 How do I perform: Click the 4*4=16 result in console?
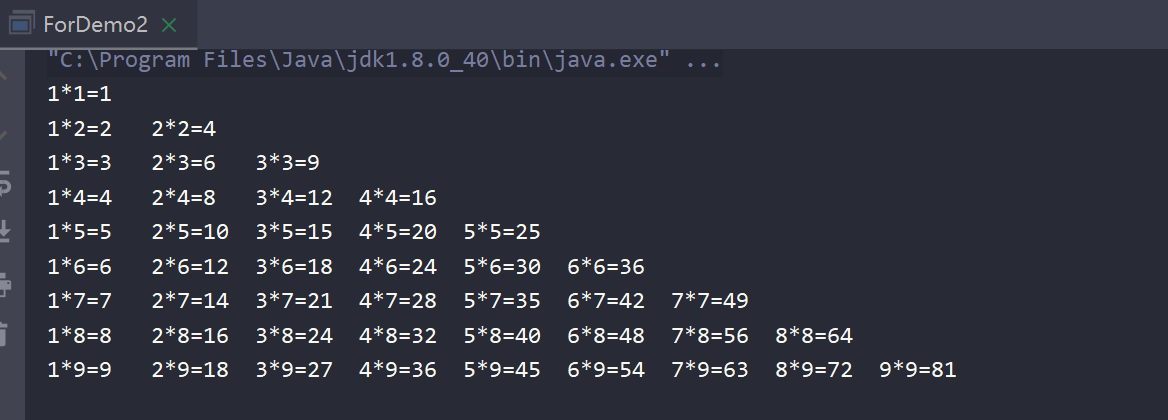(x=398, y=198)
